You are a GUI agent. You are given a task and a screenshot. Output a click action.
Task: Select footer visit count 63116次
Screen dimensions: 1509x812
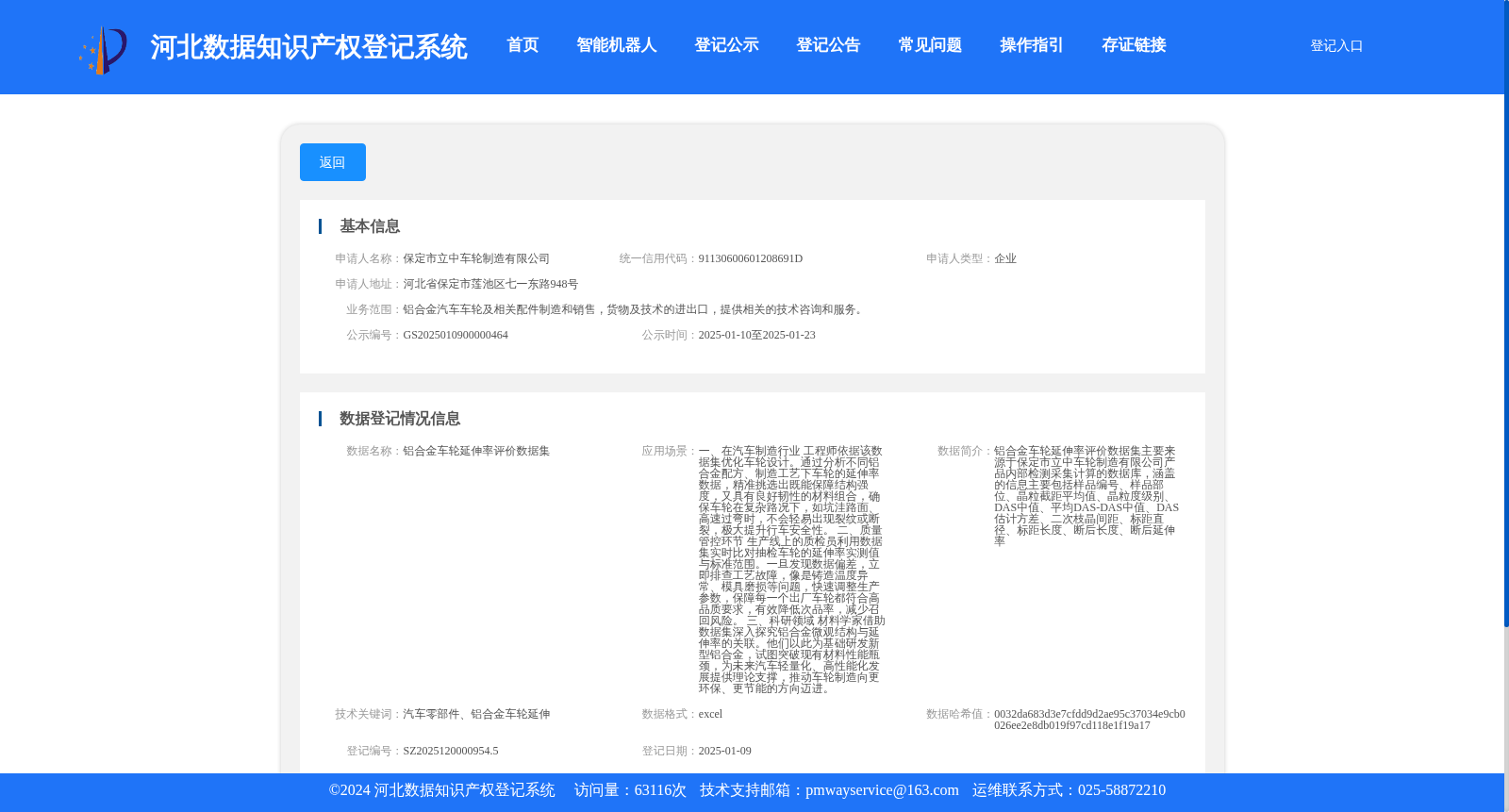[x=660, y=790]
